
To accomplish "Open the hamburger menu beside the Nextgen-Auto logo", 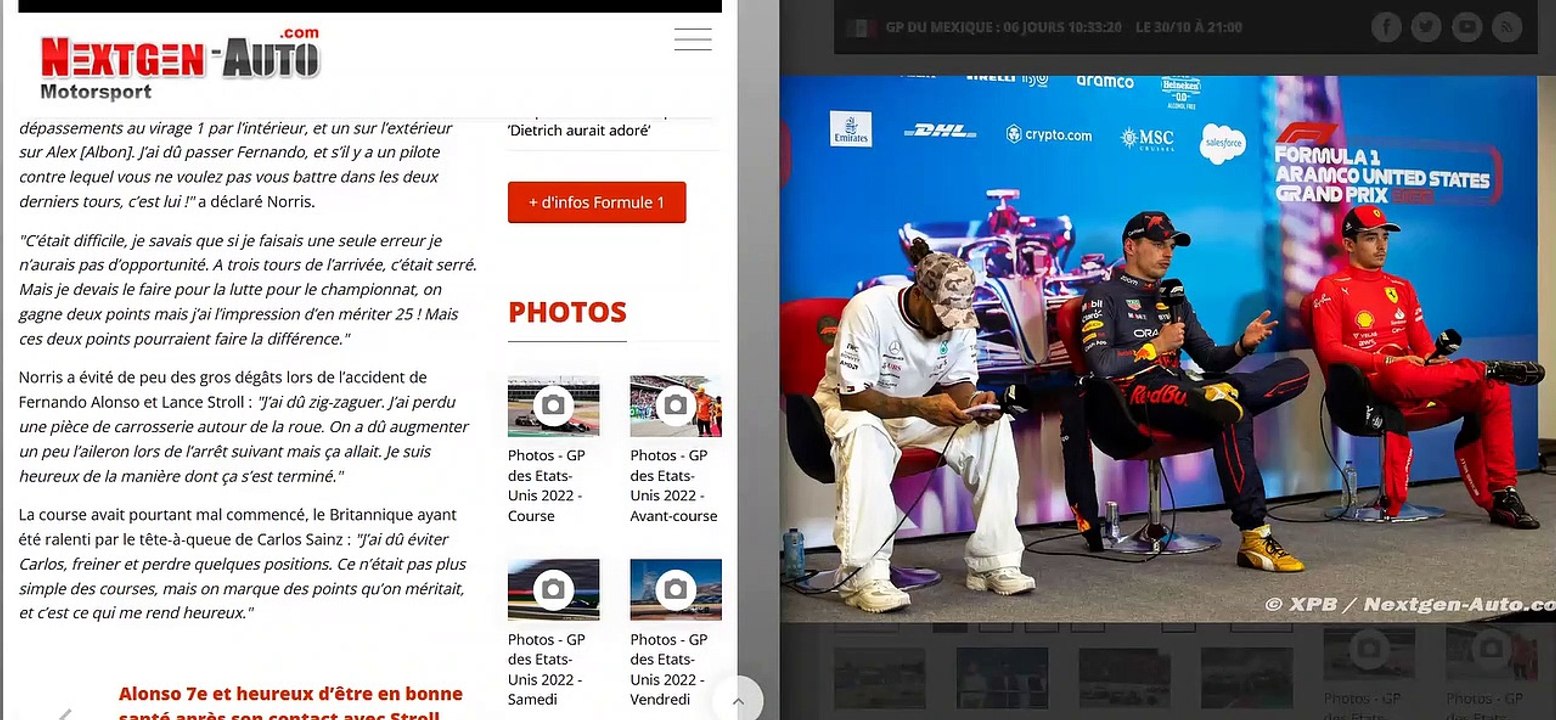I will [x=693, y=40].
